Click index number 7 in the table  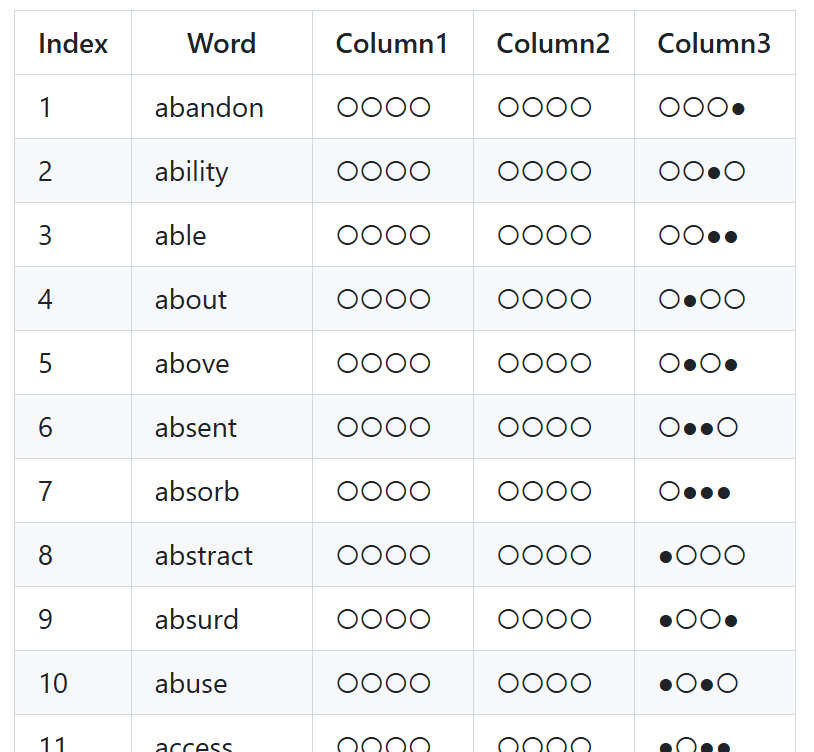(x=45, y=492)
